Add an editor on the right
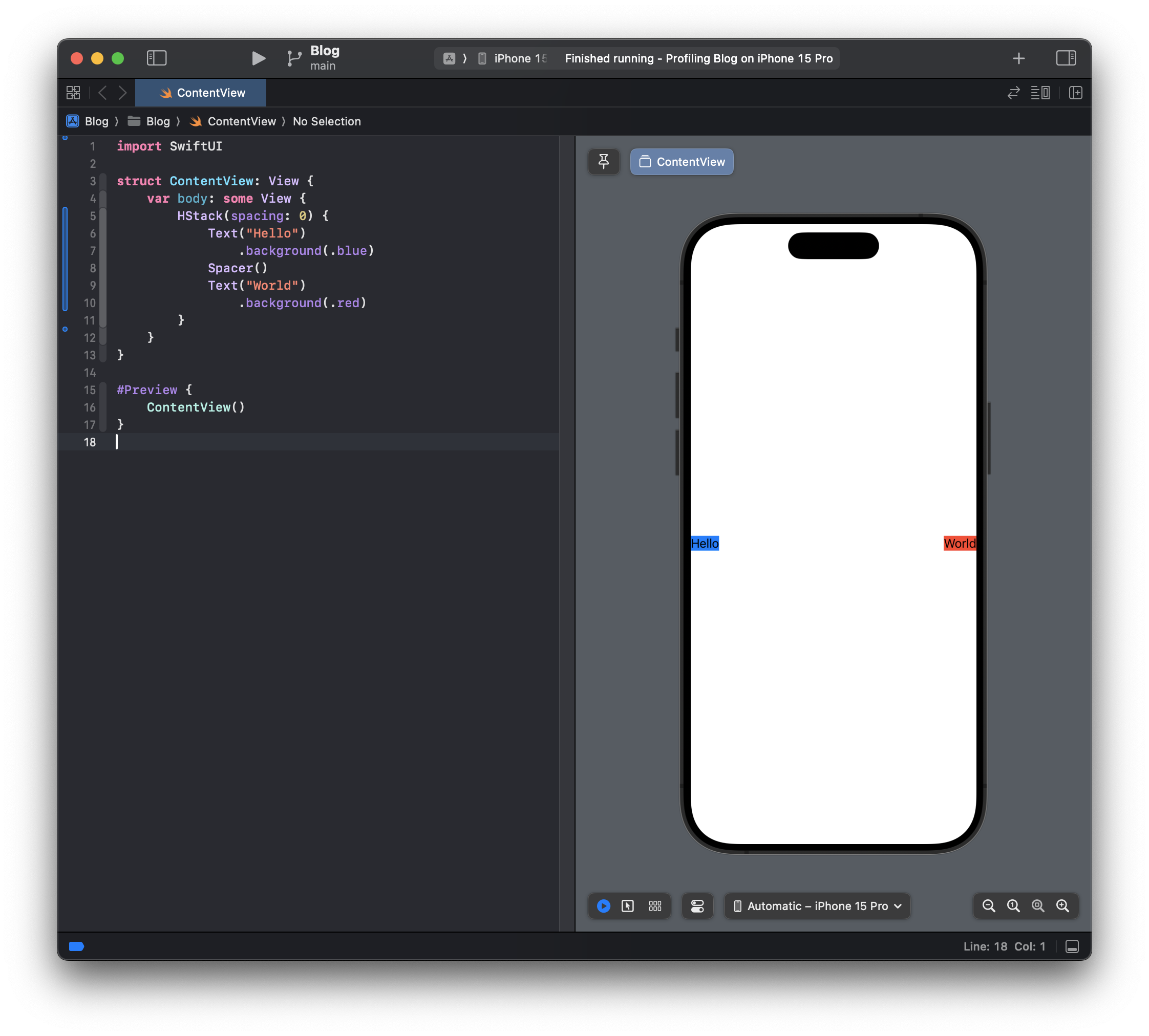 tap(1075, 93)
